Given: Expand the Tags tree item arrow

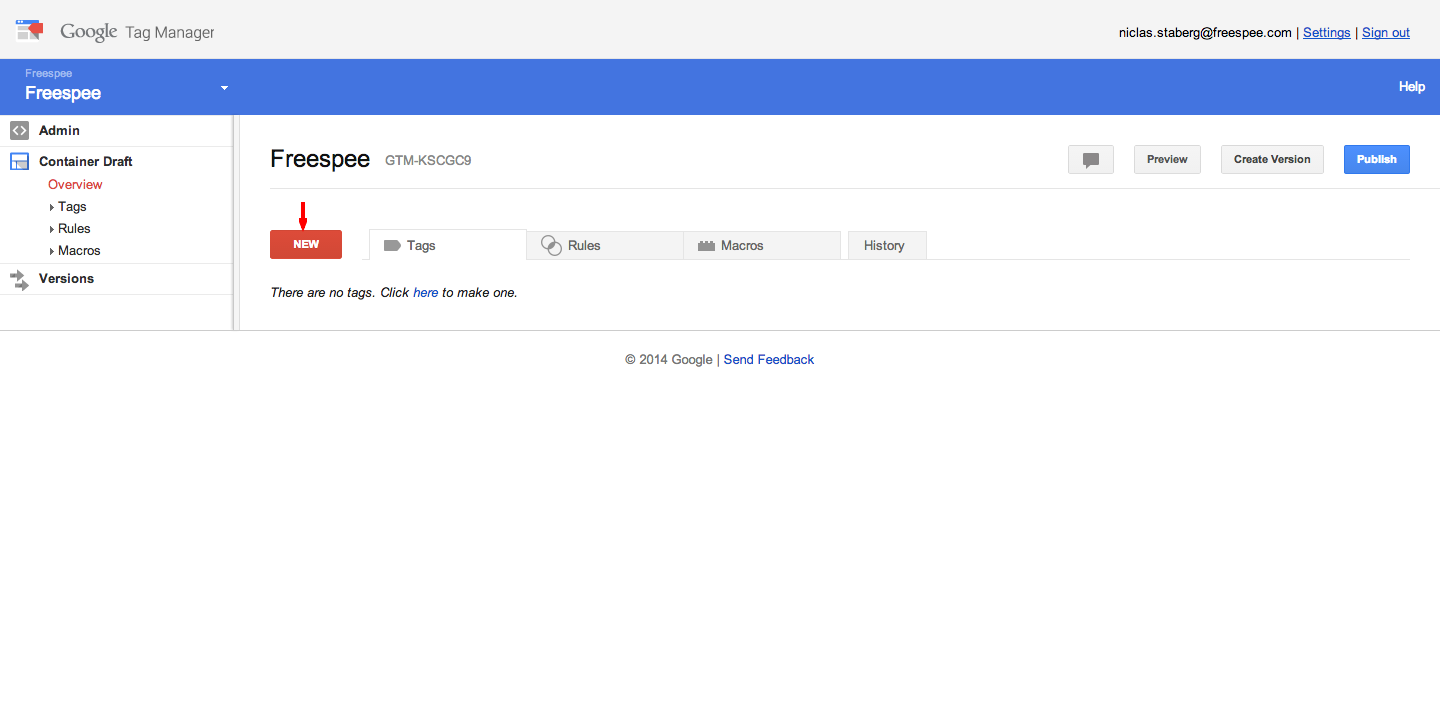Looking at the screenshot, I should pyautogui.click(x=52, y=207).
